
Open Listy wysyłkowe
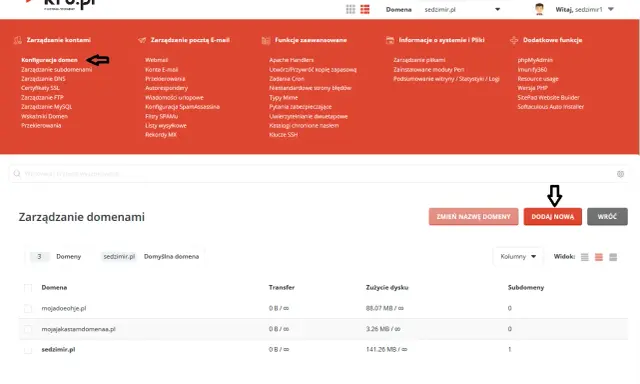coord(166,125)
